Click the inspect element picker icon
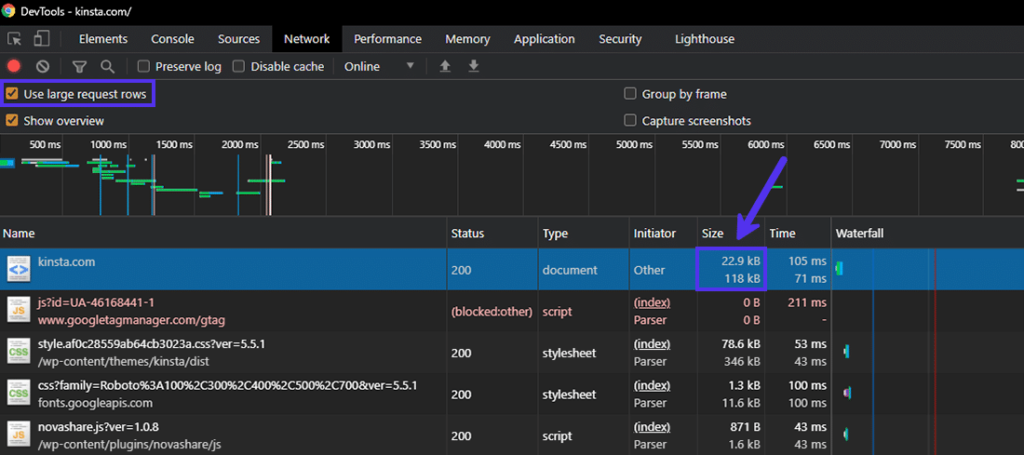This screenshot has width=1024, height=455. click(15, 39)
